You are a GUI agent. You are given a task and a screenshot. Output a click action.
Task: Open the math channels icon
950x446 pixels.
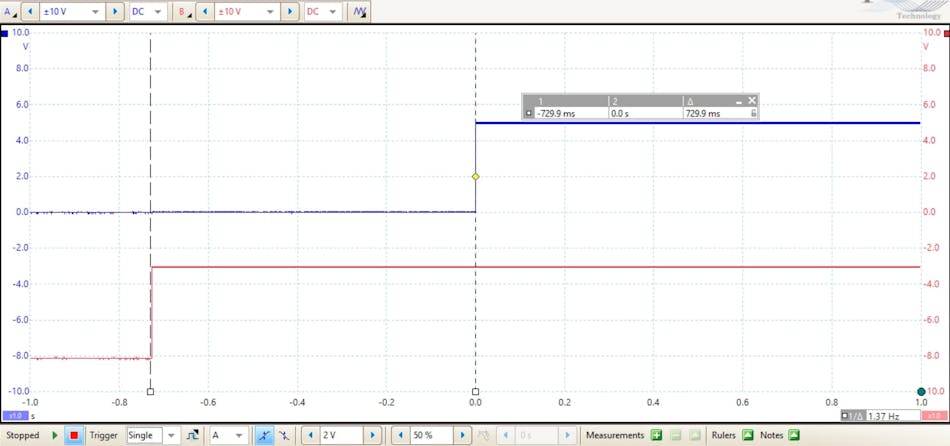360,12
